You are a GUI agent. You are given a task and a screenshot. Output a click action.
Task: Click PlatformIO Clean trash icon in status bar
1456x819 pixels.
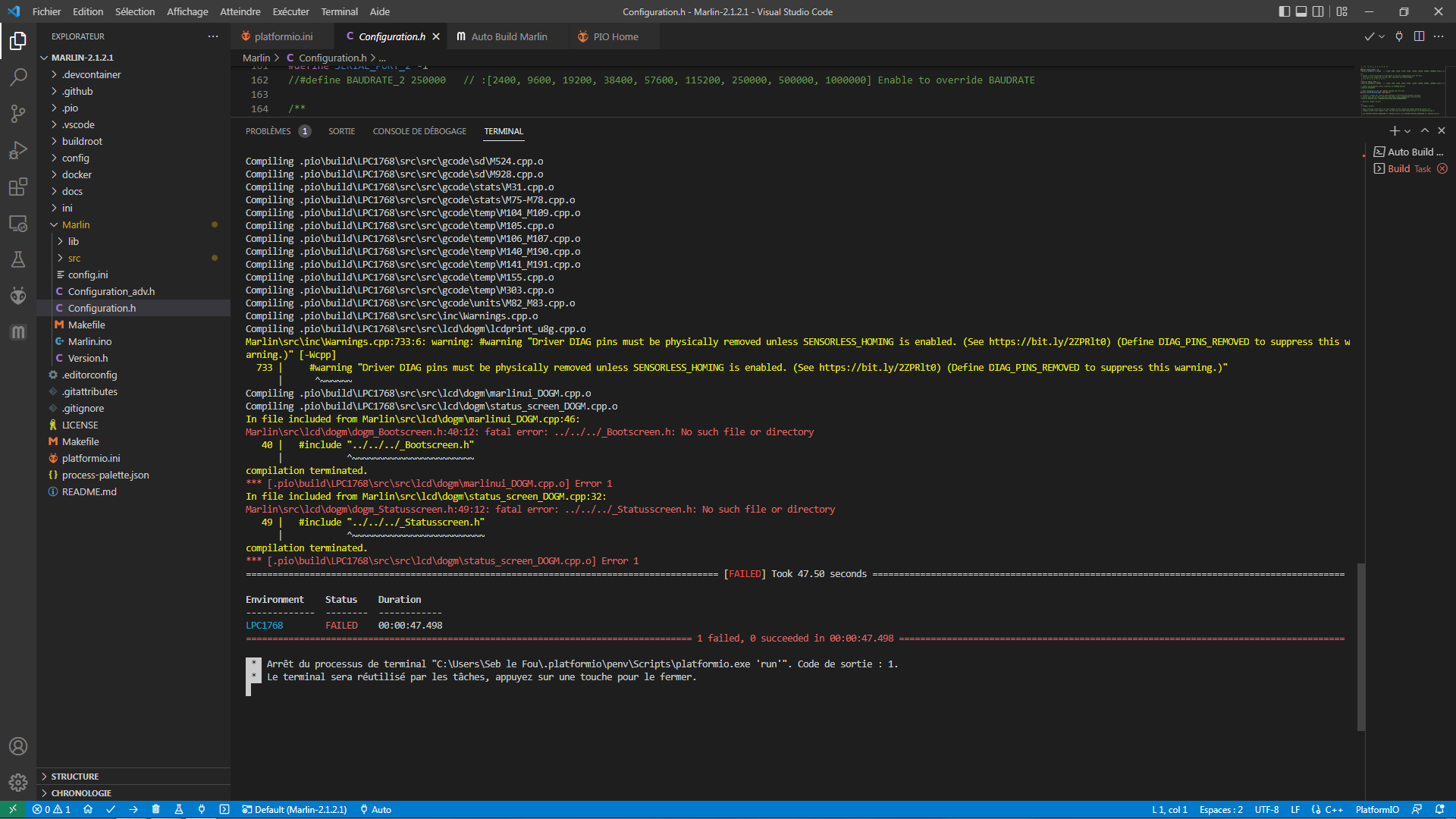pos(155,809)
